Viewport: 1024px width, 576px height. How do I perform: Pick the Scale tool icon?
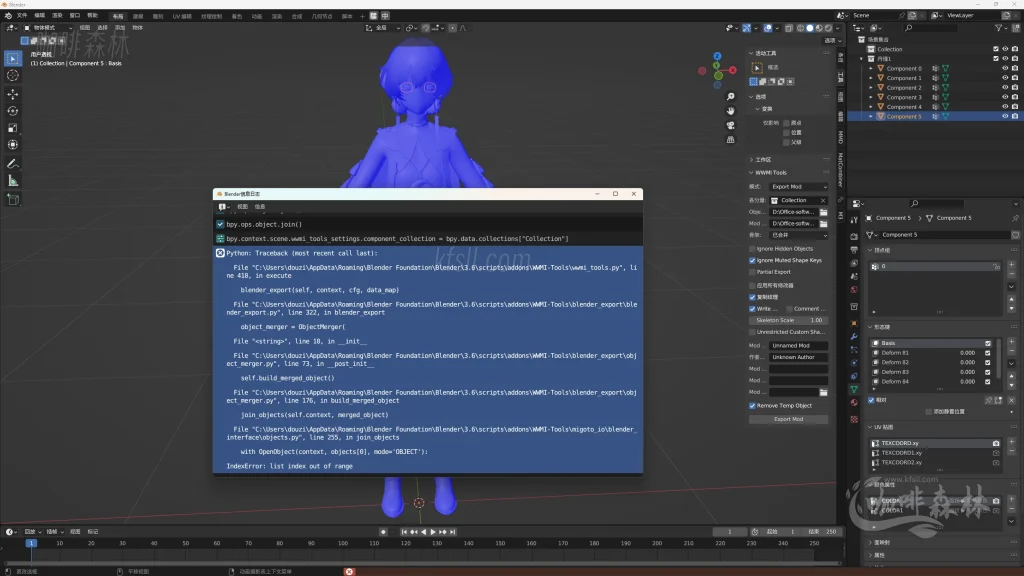(13, 128)
